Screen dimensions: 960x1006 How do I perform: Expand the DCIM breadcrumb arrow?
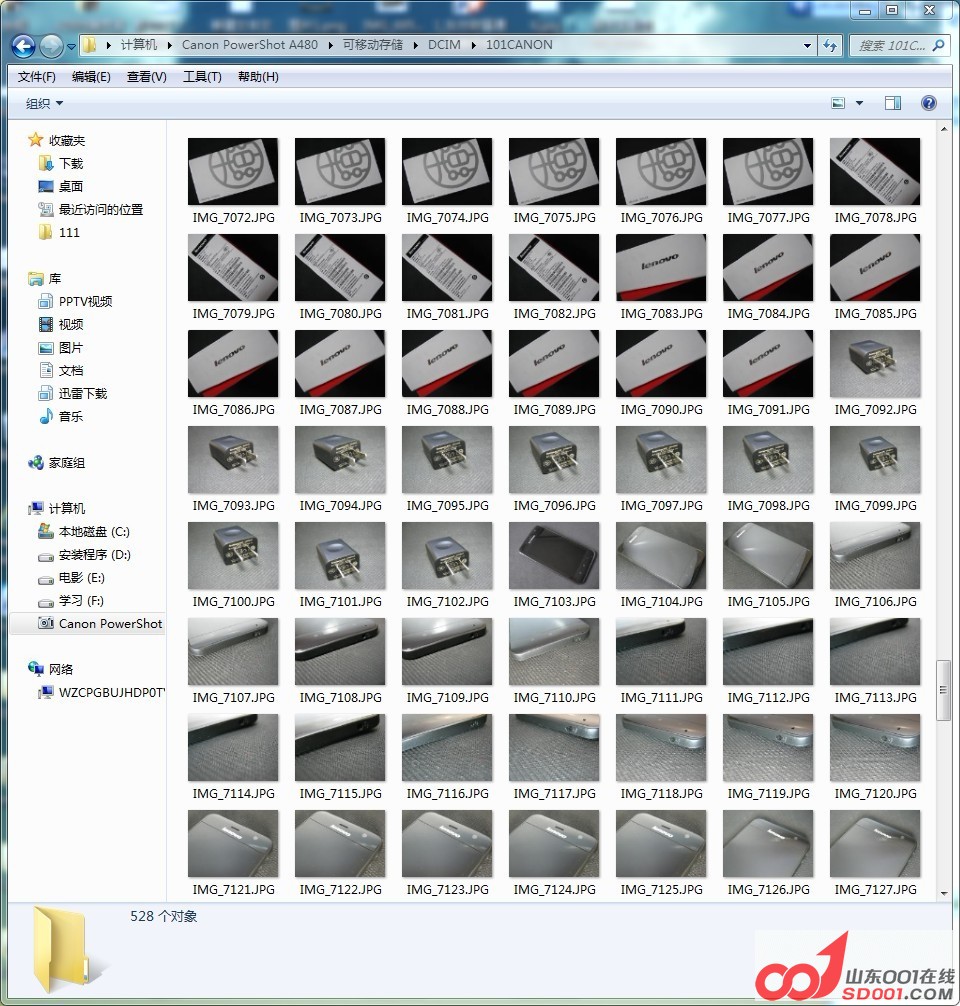pyautogui.click(x=474, y=45)
